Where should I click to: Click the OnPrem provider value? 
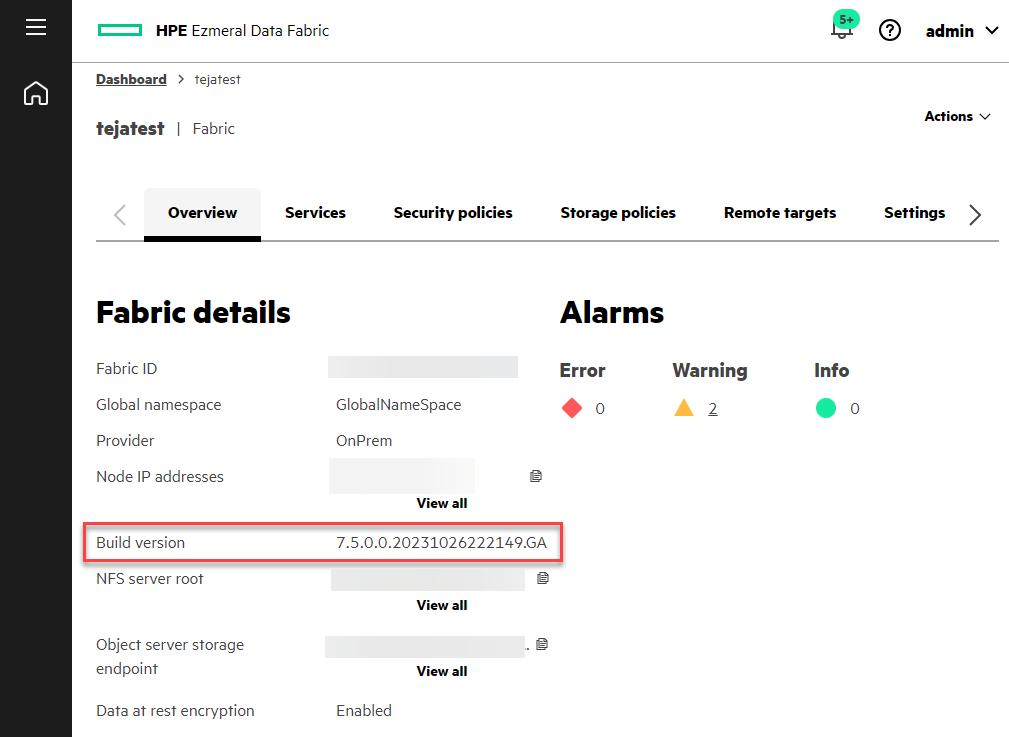click(x=364, y=441)
